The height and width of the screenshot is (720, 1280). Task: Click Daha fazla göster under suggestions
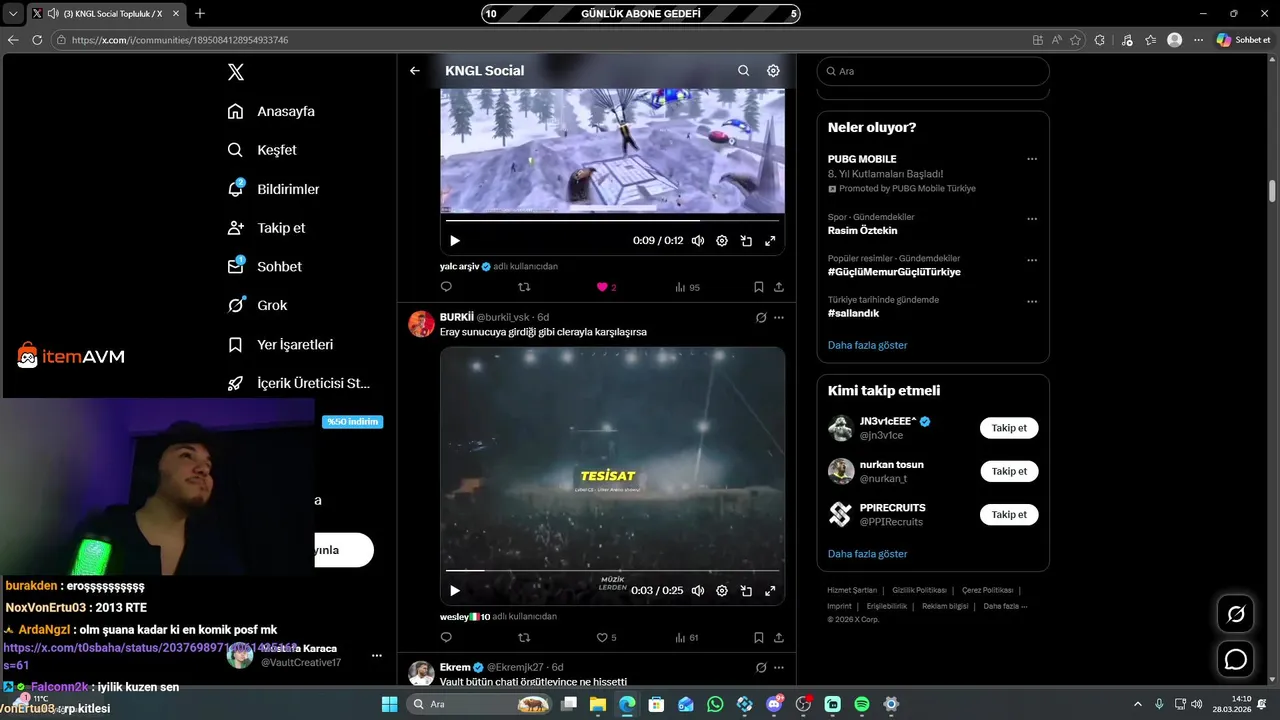click(x=867, y=554)
